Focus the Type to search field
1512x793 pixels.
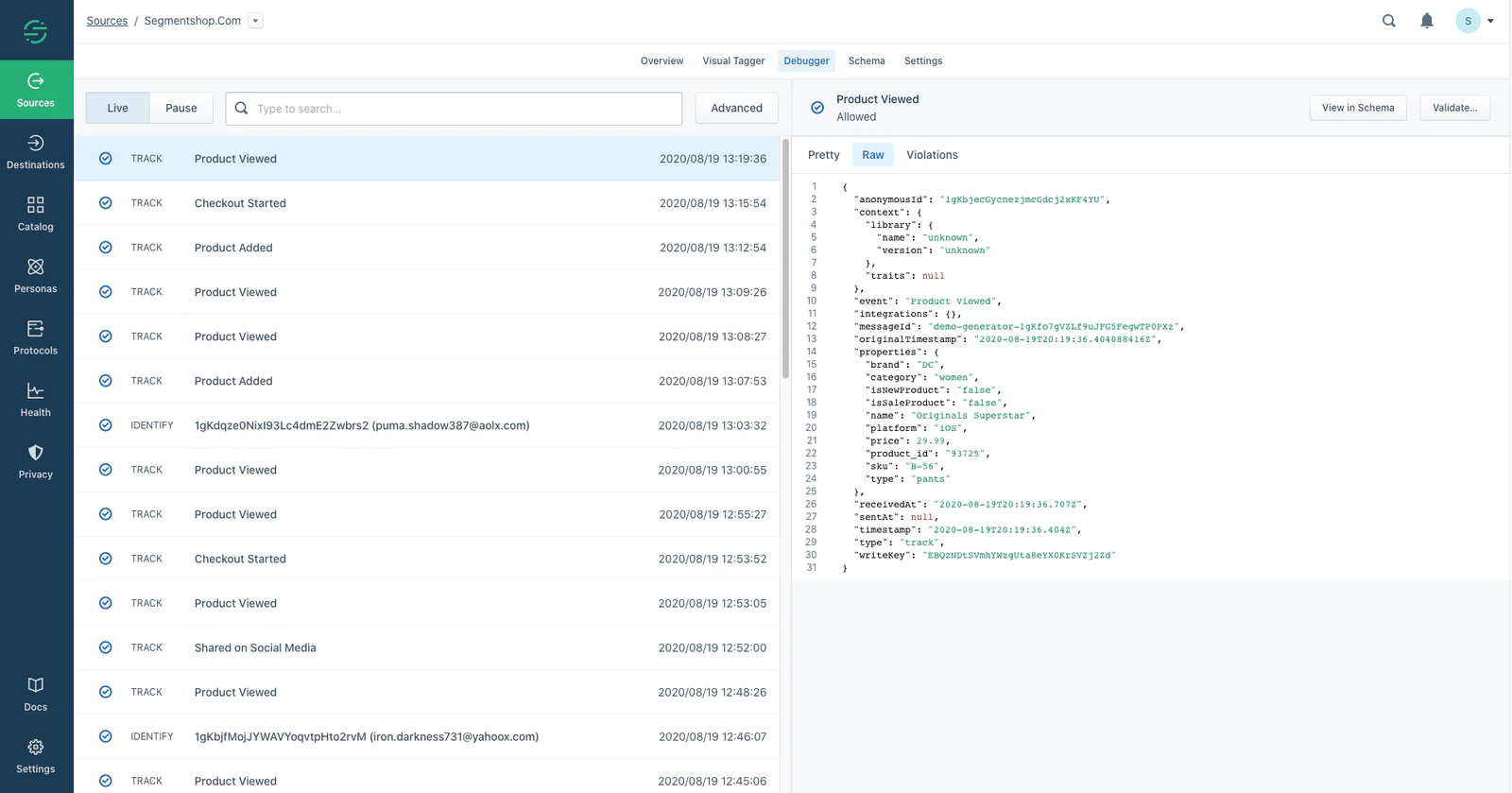pyautogui.click(x=454, y=108)
